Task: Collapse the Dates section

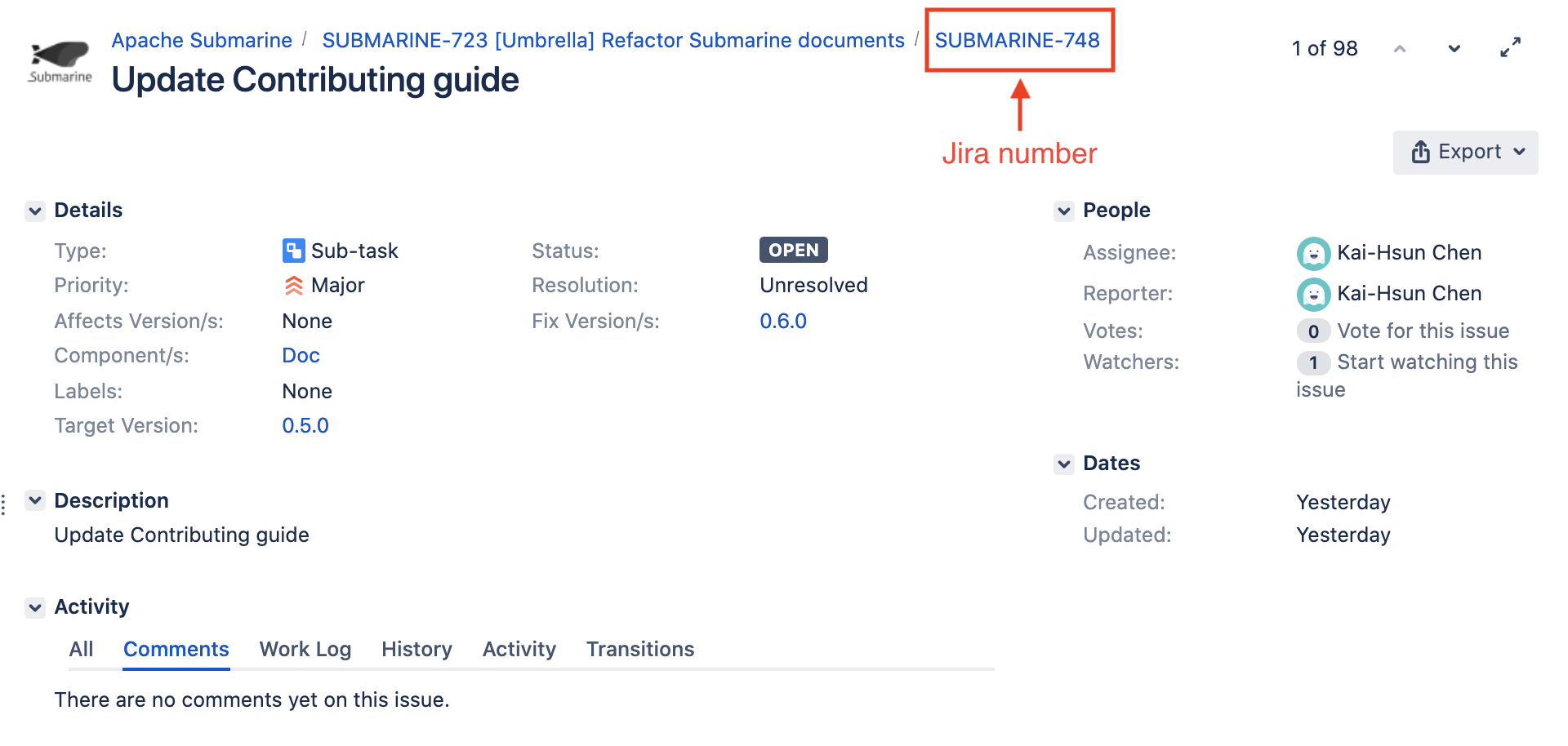Action: pos(1063,464)
